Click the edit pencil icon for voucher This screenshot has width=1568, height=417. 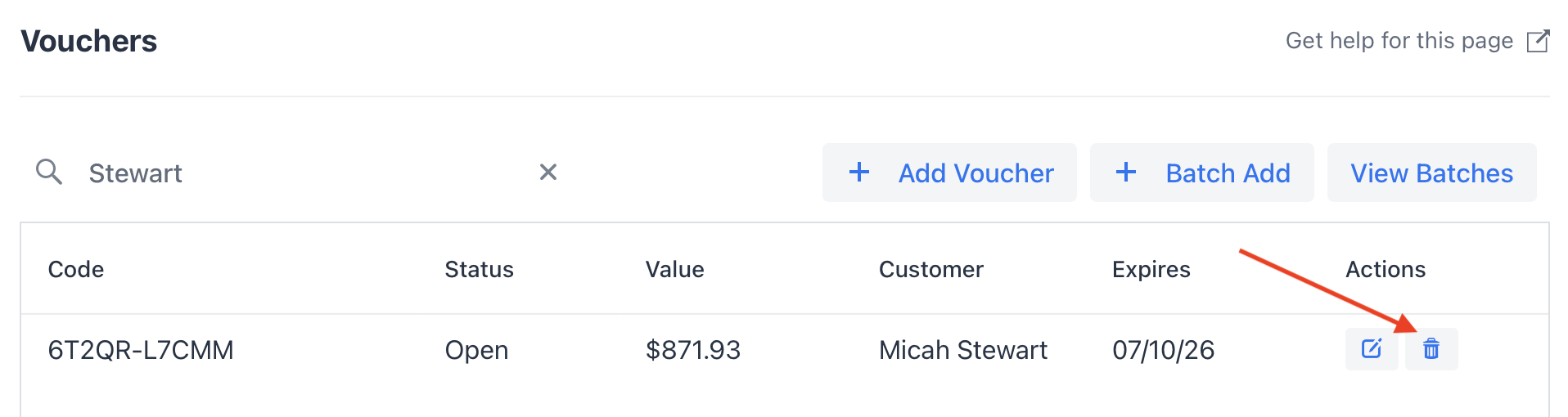1372,349
